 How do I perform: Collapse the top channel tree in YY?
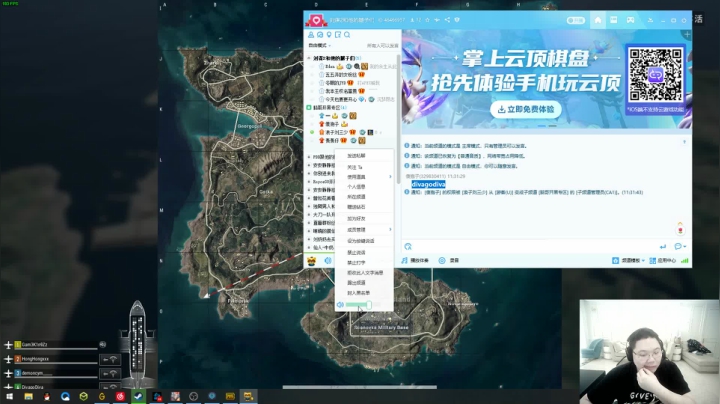(309, 58)
